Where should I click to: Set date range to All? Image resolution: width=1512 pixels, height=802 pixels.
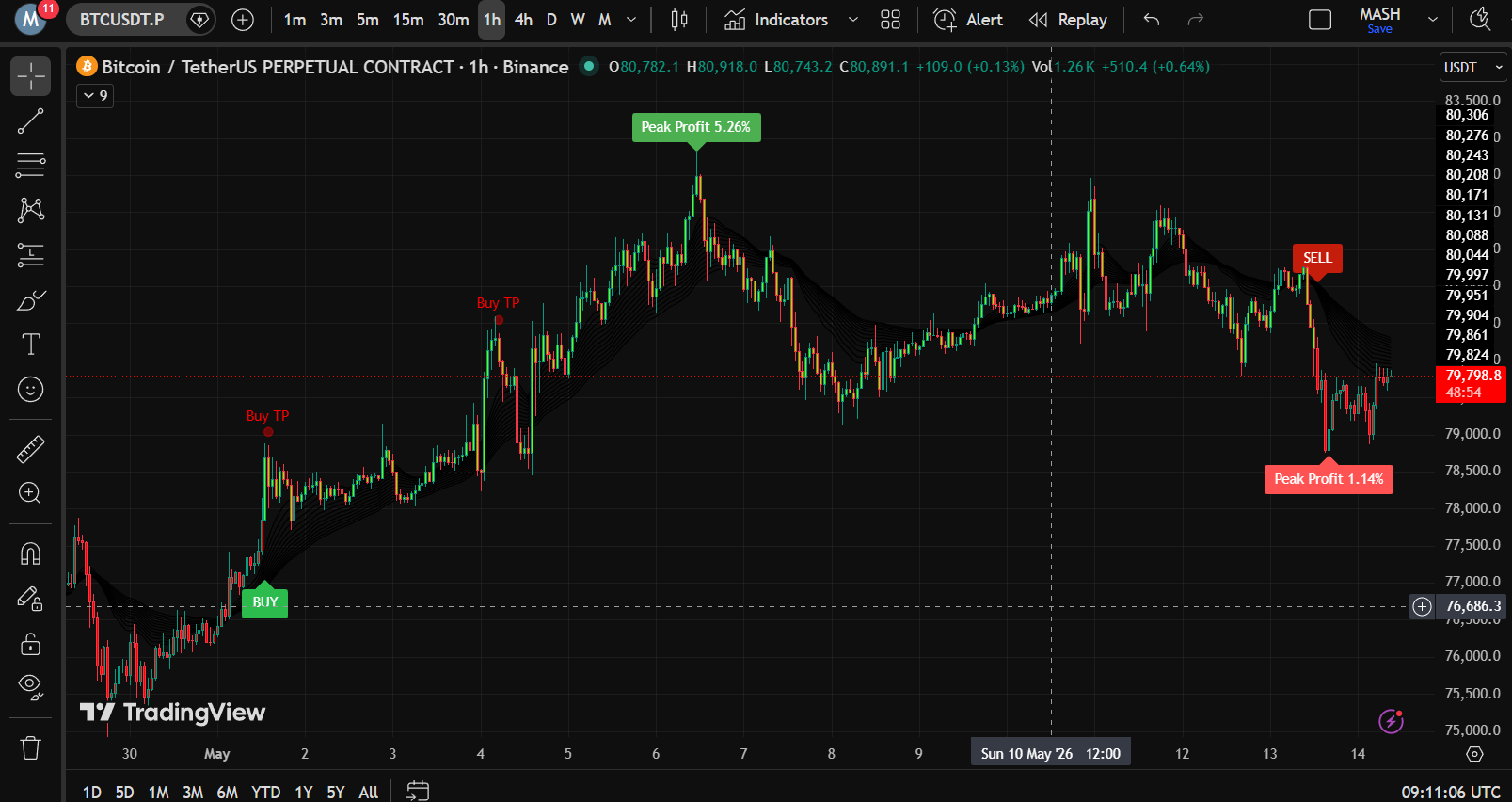(x=369, y=792)
